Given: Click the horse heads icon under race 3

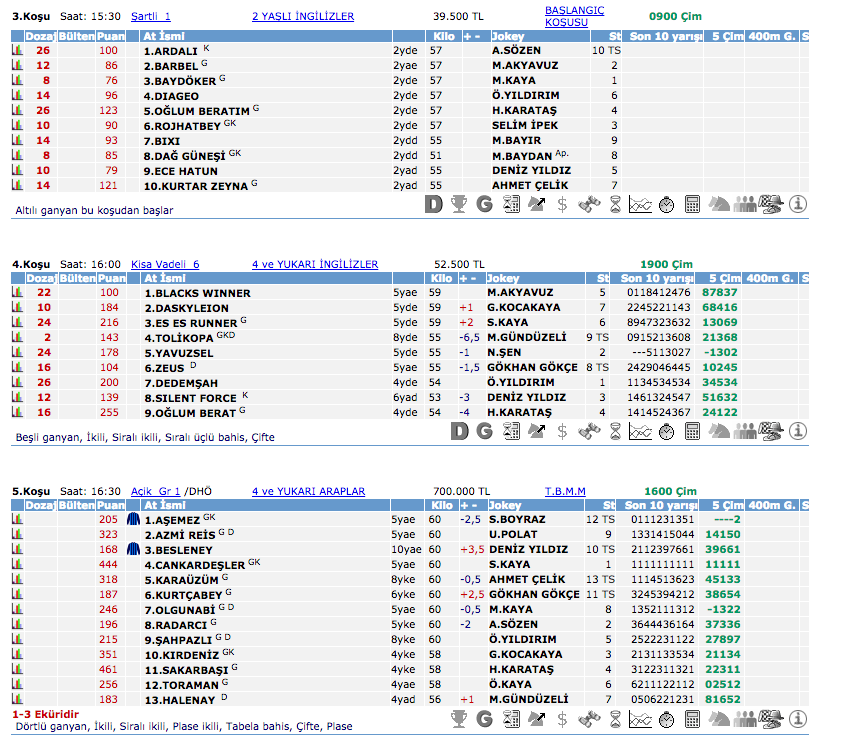Looking at the screenshot, I should point(719,204).
